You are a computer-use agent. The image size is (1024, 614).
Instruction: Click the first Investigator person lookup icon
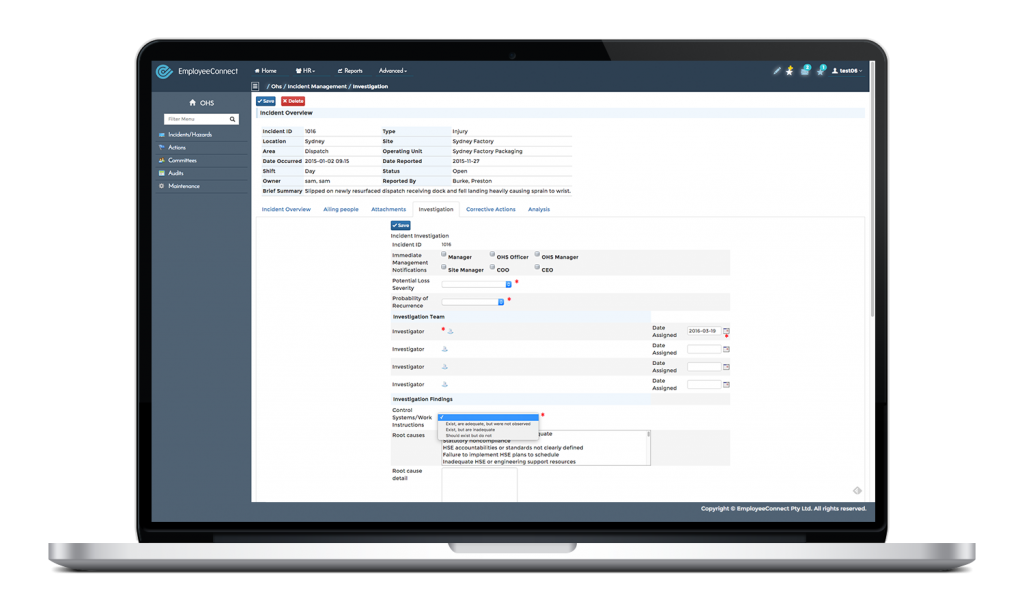tap(450, 331)
